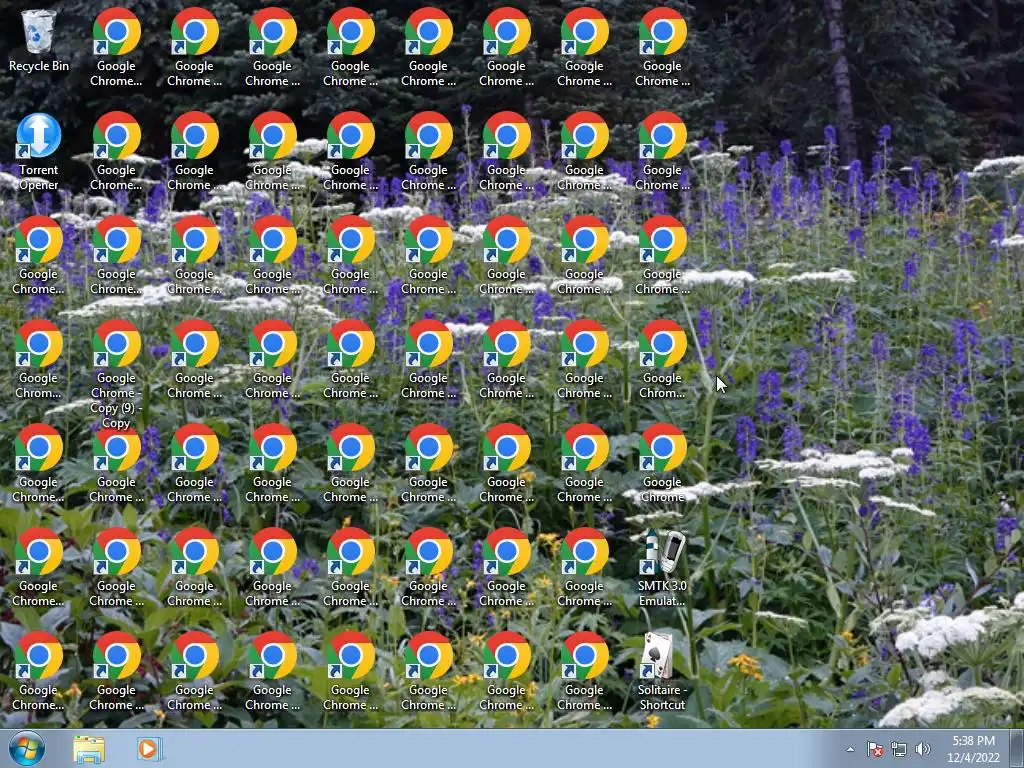This screenshot has width=1024, height=768.
Task: Select the Recycle Bin desktop icon
Action: [x=39, y=41]
